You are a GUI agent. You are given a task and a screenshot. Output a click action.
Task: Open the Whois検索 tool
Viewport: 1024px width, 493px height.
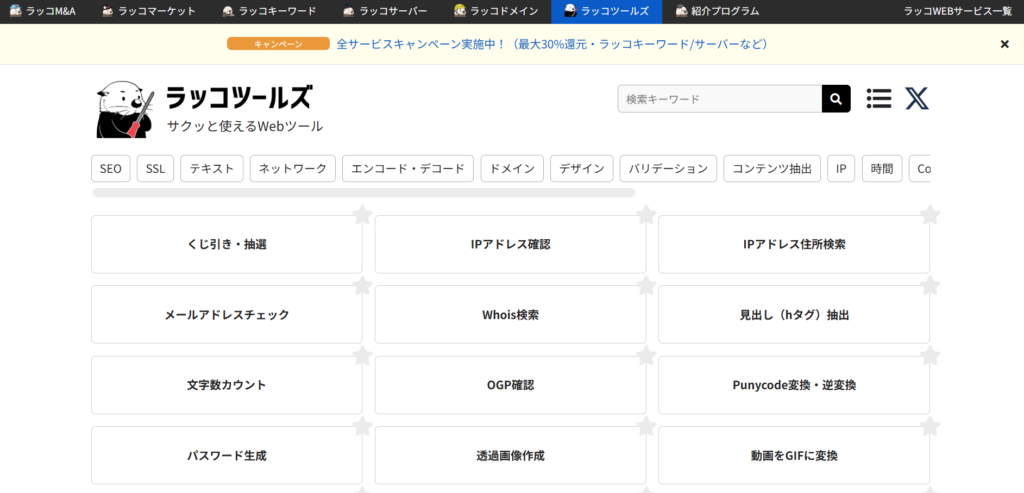tap(510, 315)
